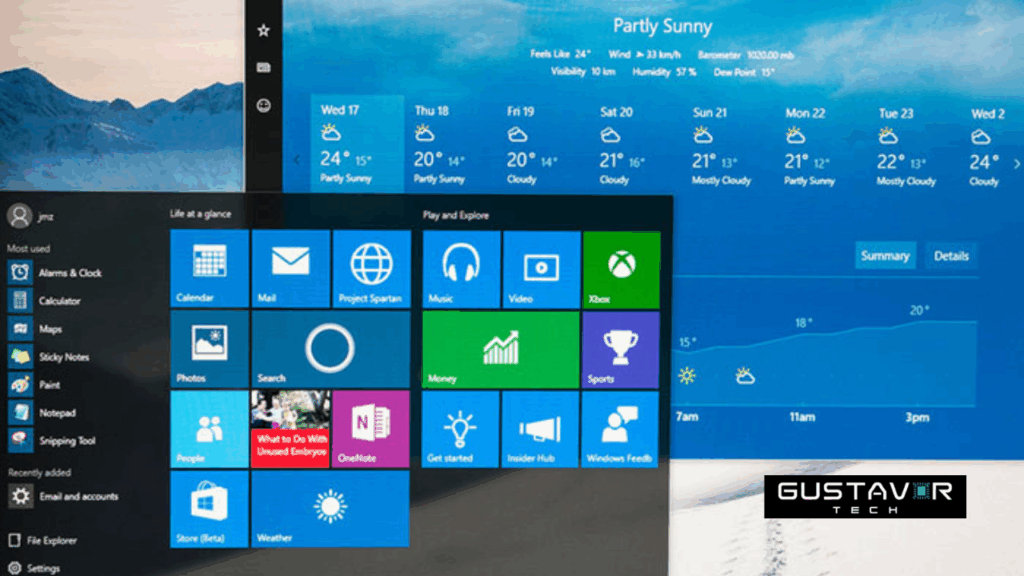Open the Get started tile
1024x576 pixels.
460,429
